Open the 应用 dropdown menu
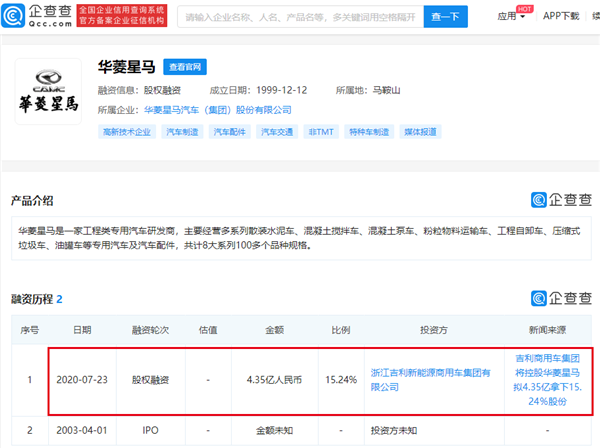This screenshot has width=600, height=448. pos(511,16)
